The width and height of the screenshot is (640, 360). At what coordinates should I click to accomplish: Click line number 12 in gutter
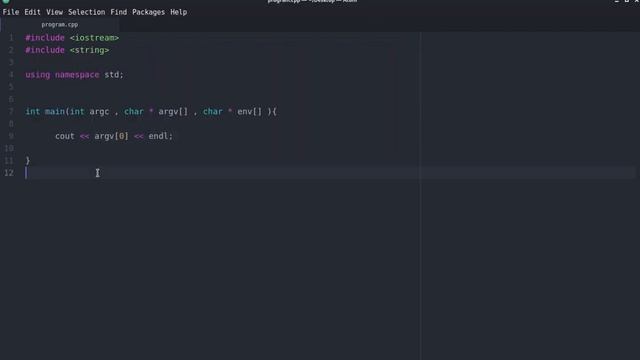tap(9, 173)
